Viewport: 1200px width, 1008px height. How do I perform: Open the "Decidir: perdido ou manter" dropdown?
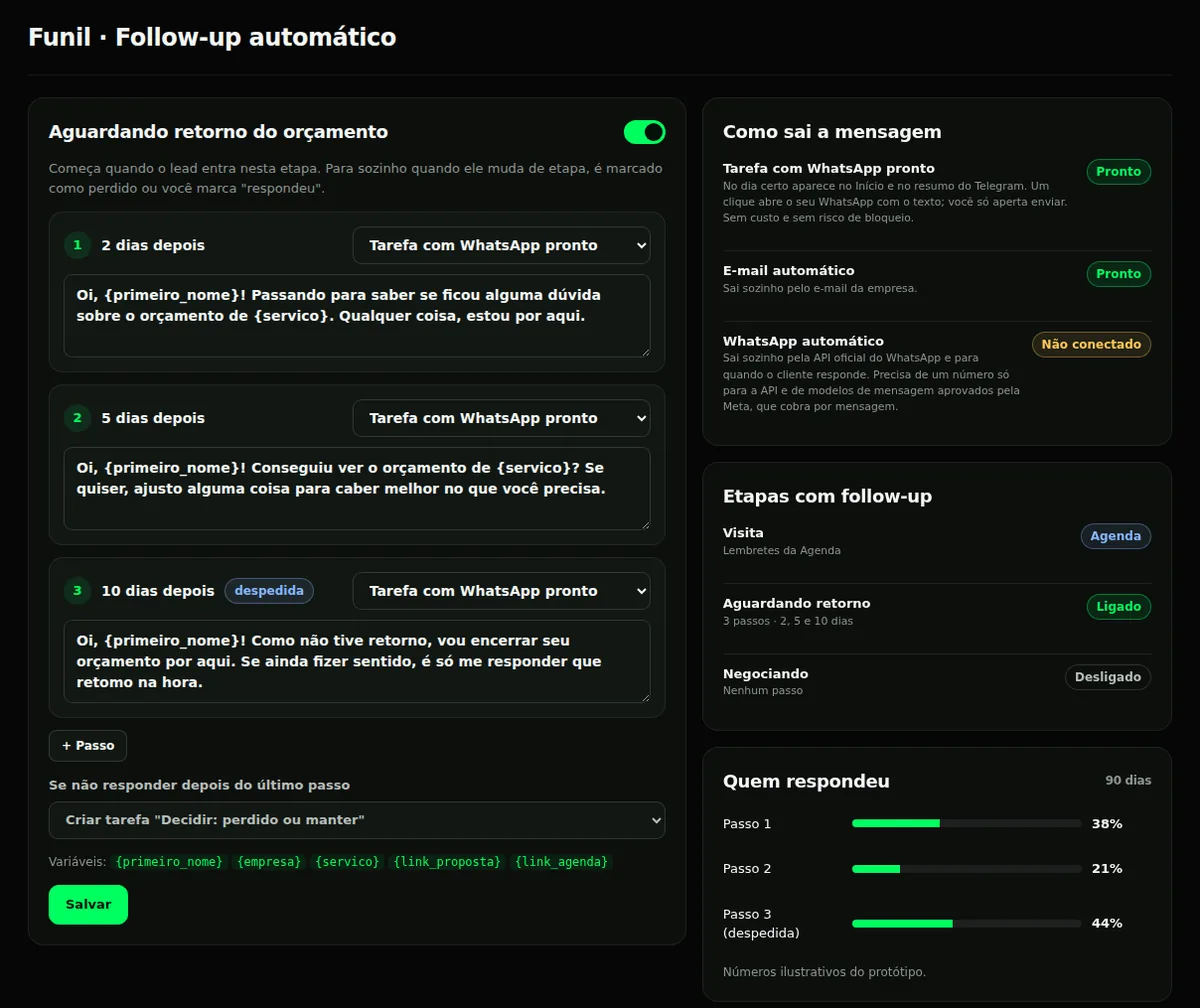[357, 820]
